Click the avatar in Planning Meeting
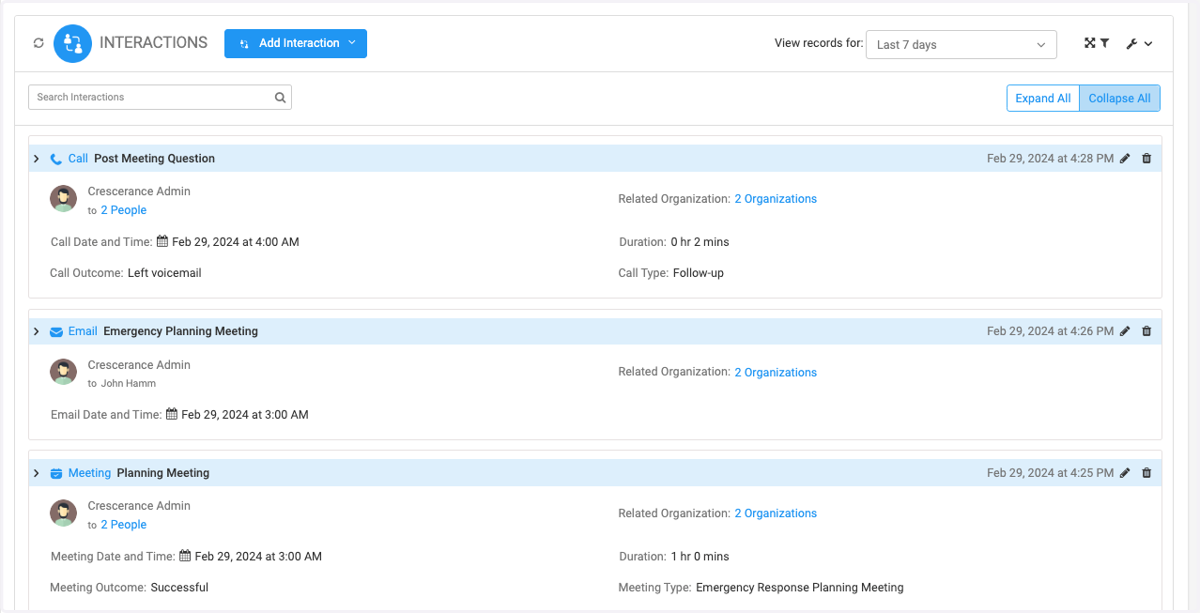This screenshot has height=613, width=1200. tap(64, 514)
